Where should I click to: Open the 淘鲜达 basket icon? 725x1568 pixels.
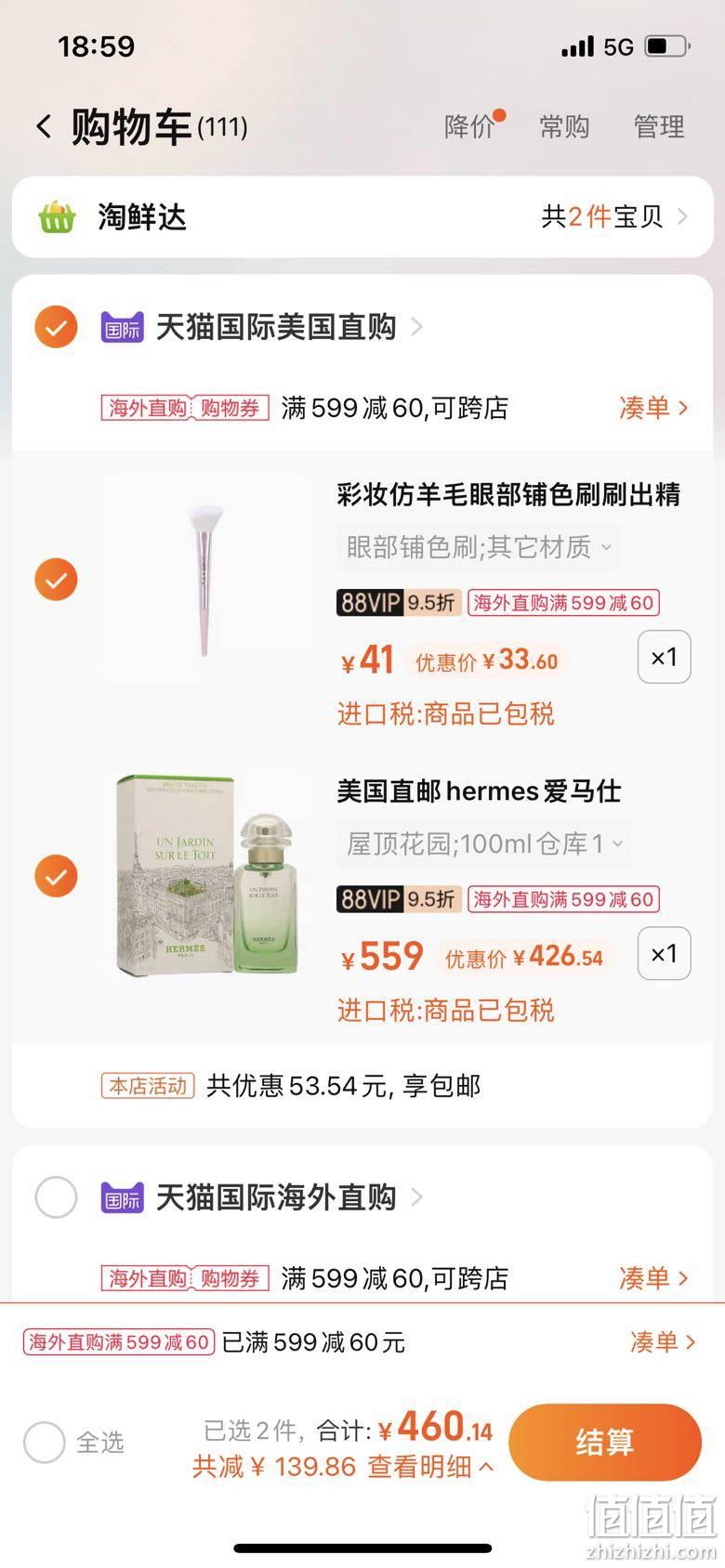[x=57, y=217]
